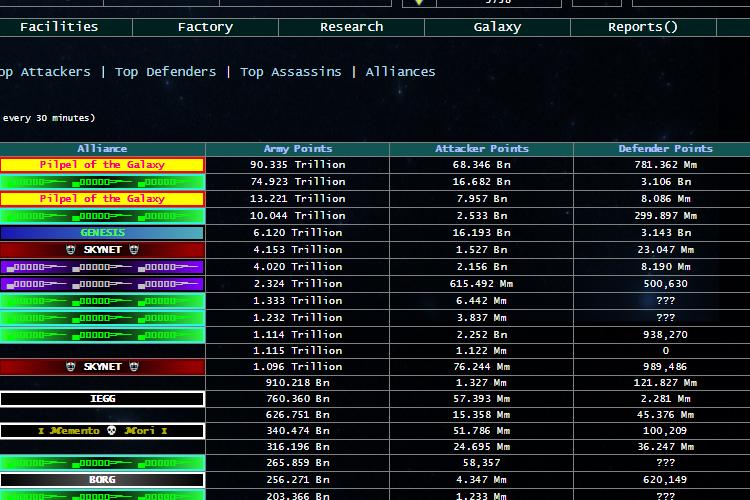Image resolution: width=750 pixels, height=500 pixels.
Task: Select the 68.346 Bn attacker points cell
Action: pos(482,165)
